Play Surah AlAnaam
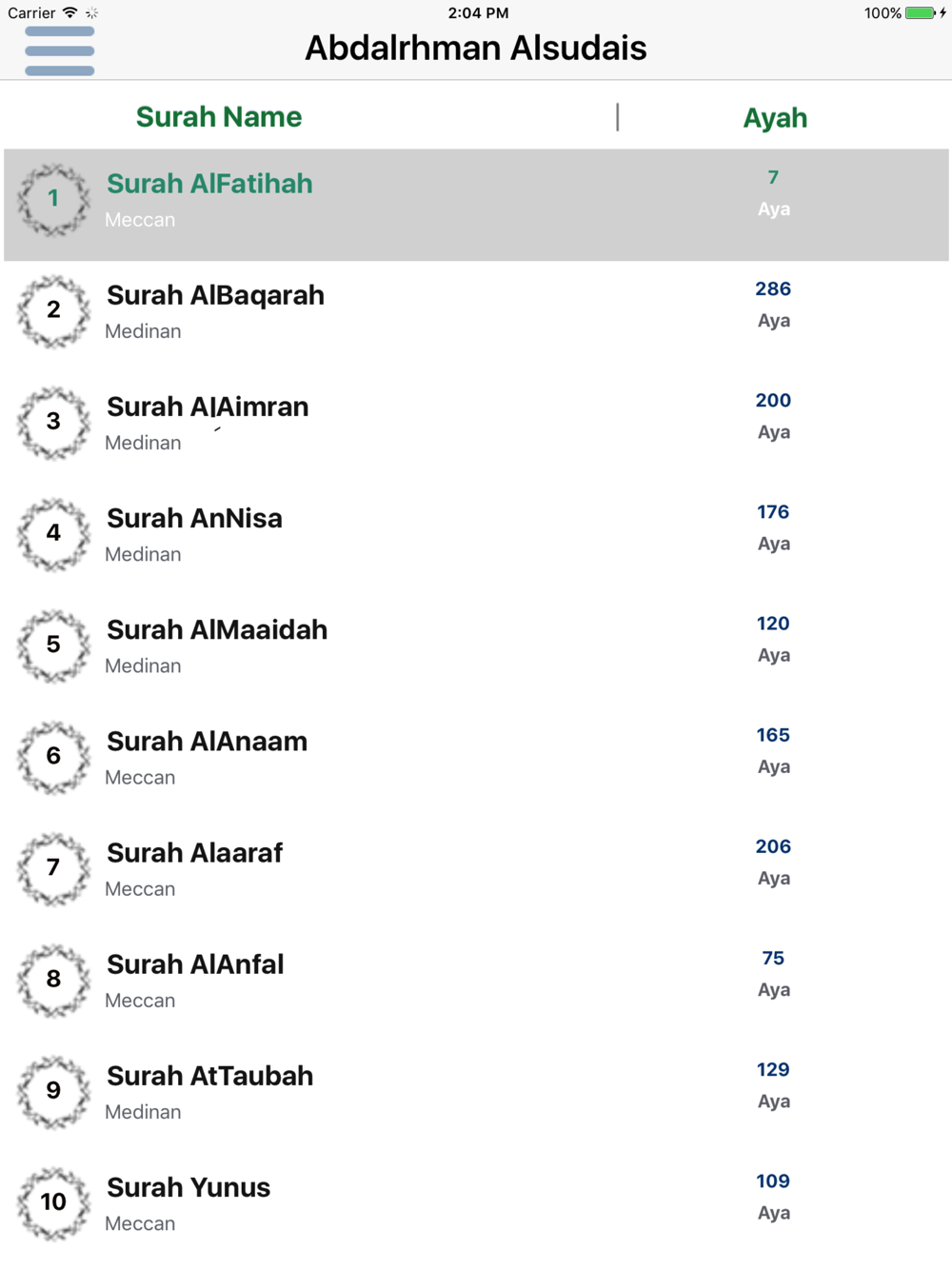 point(476,762)
